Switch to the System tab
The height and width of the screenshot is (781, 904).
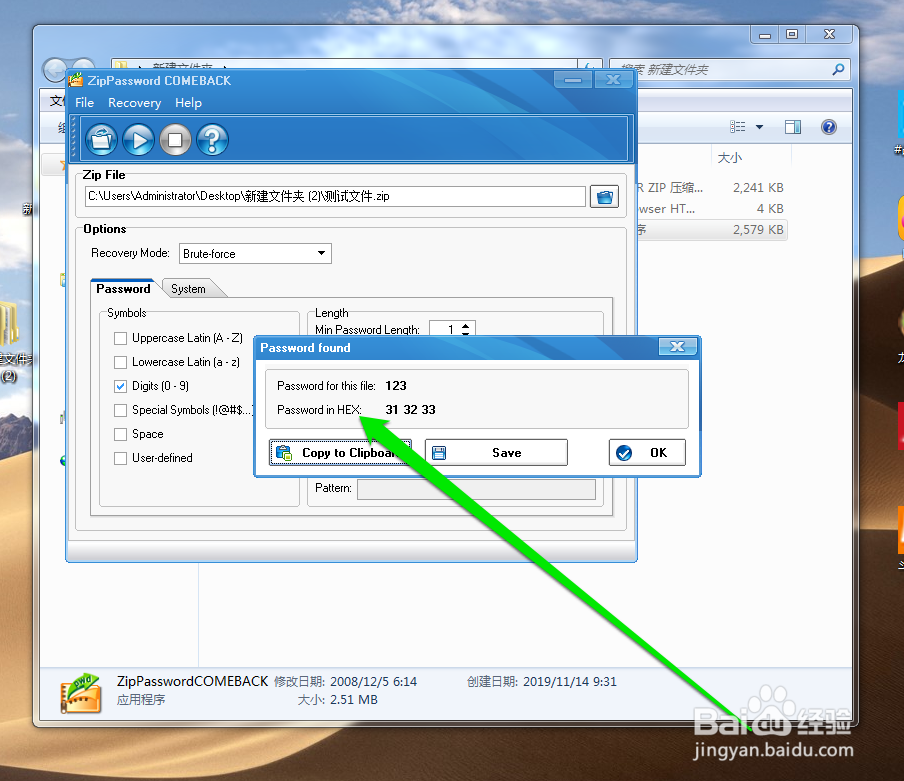point(189,289)
